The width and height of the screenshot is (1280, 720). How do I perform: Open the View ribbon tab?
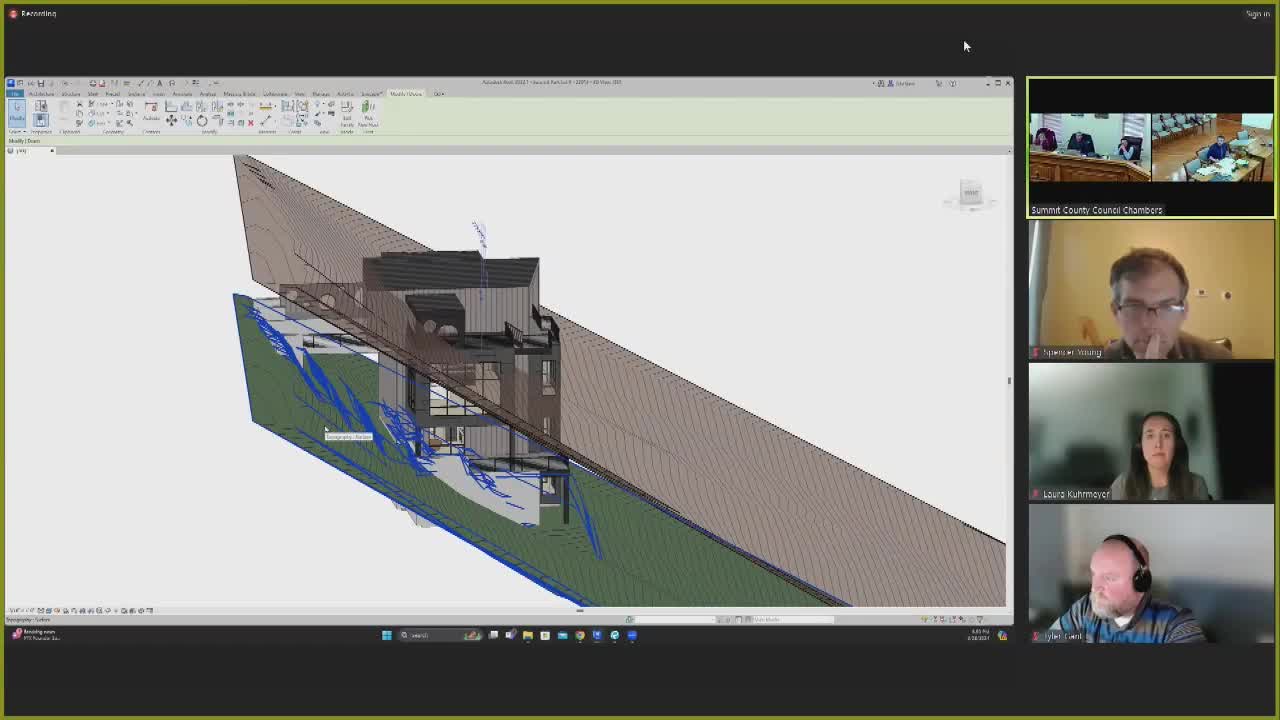click(x=299, y=94)
